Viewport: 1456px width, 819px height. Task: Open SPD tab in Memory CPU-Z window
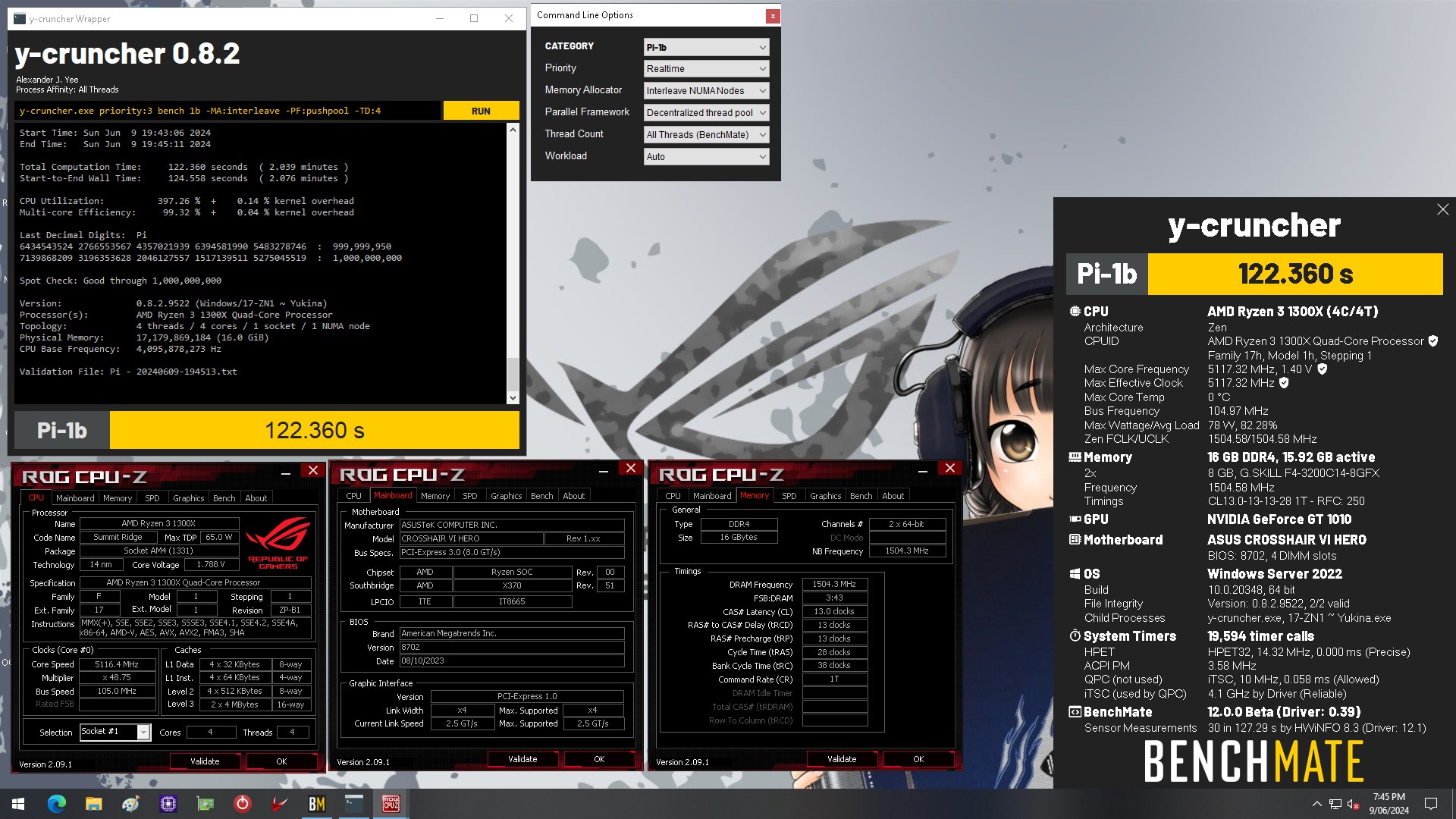pyautogui.click(x=789, y=496)
